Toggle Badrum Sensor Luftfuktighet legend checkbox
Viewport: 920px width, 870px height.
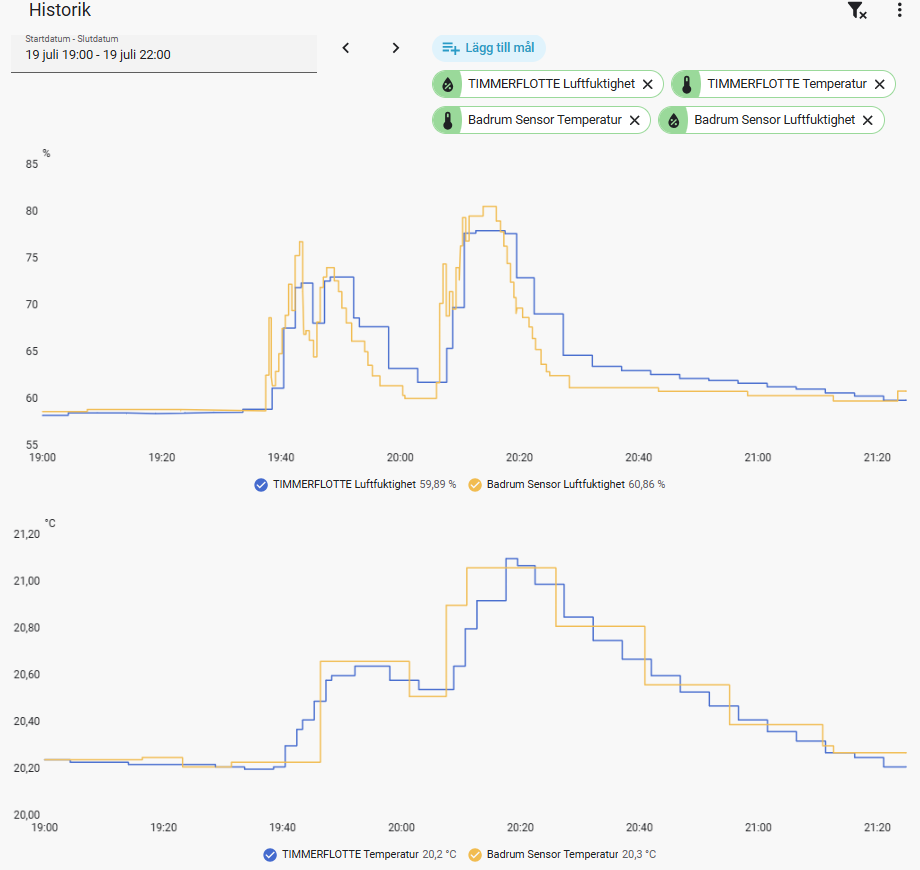point(475,485)
